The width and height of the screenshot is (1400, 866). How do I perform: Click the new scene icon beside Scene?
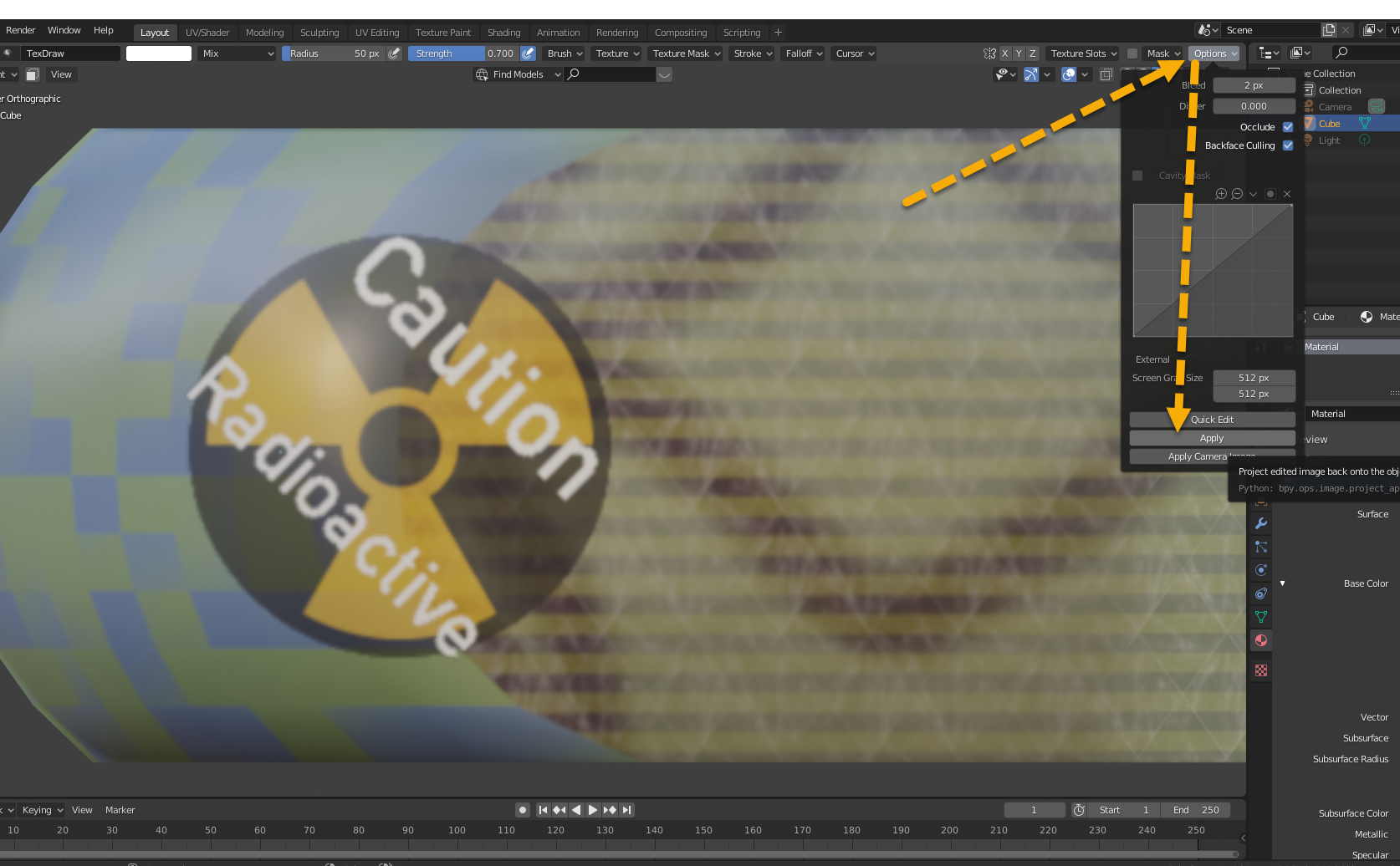tap(1329, 30)
